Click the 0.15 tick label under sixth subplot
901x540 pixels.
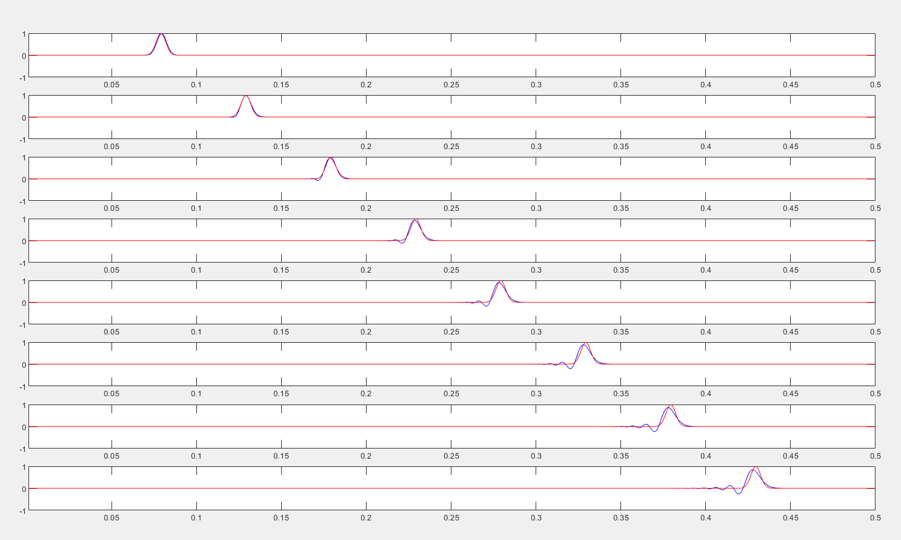281,395
